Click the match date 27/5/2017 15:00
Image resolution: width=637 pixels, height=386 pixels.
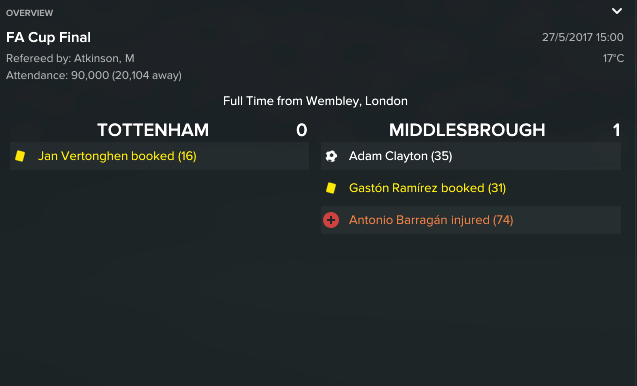pos(583,37)
